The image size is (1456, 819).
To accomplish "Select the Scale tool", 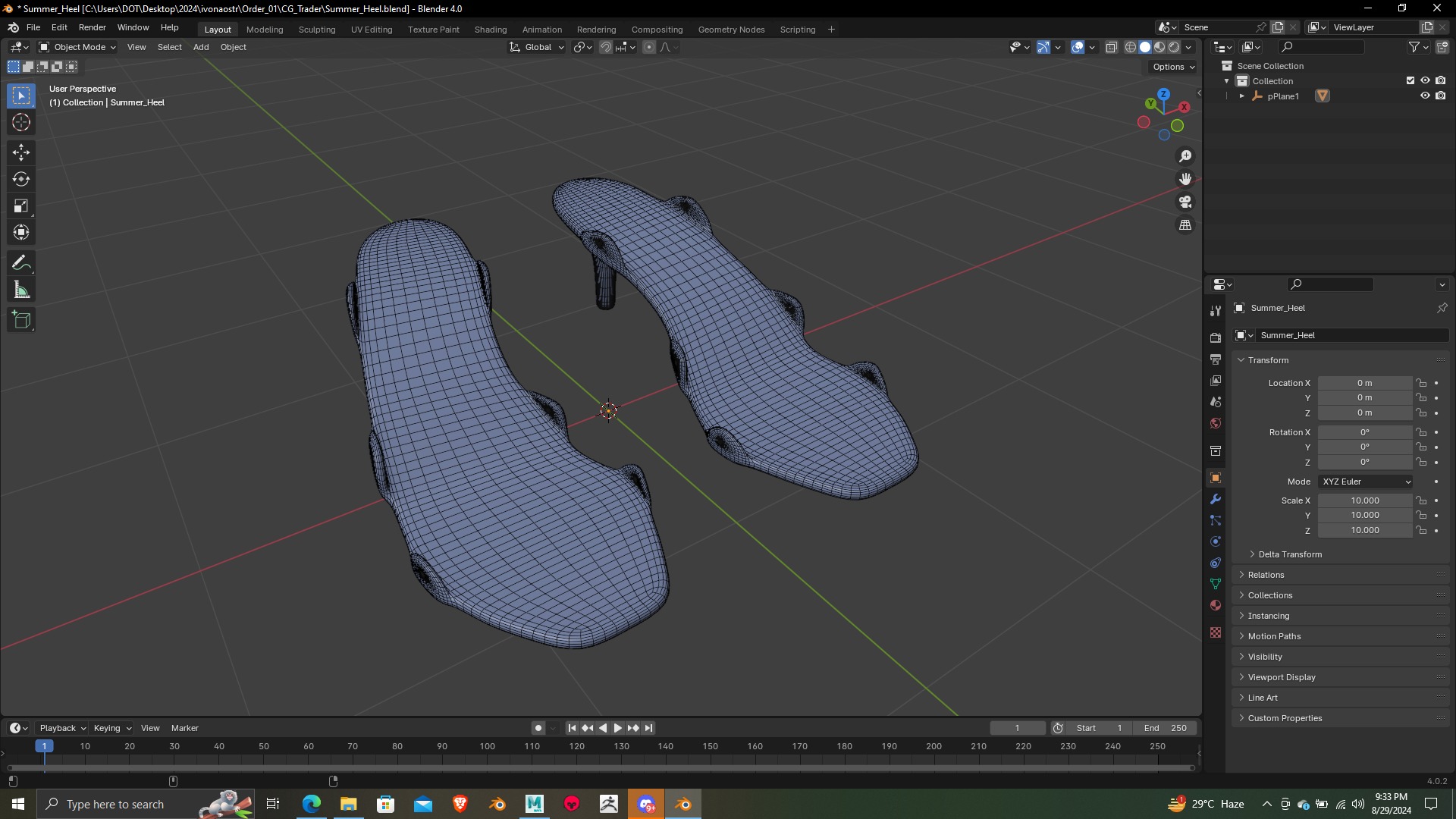I will [x=21, y=206].
